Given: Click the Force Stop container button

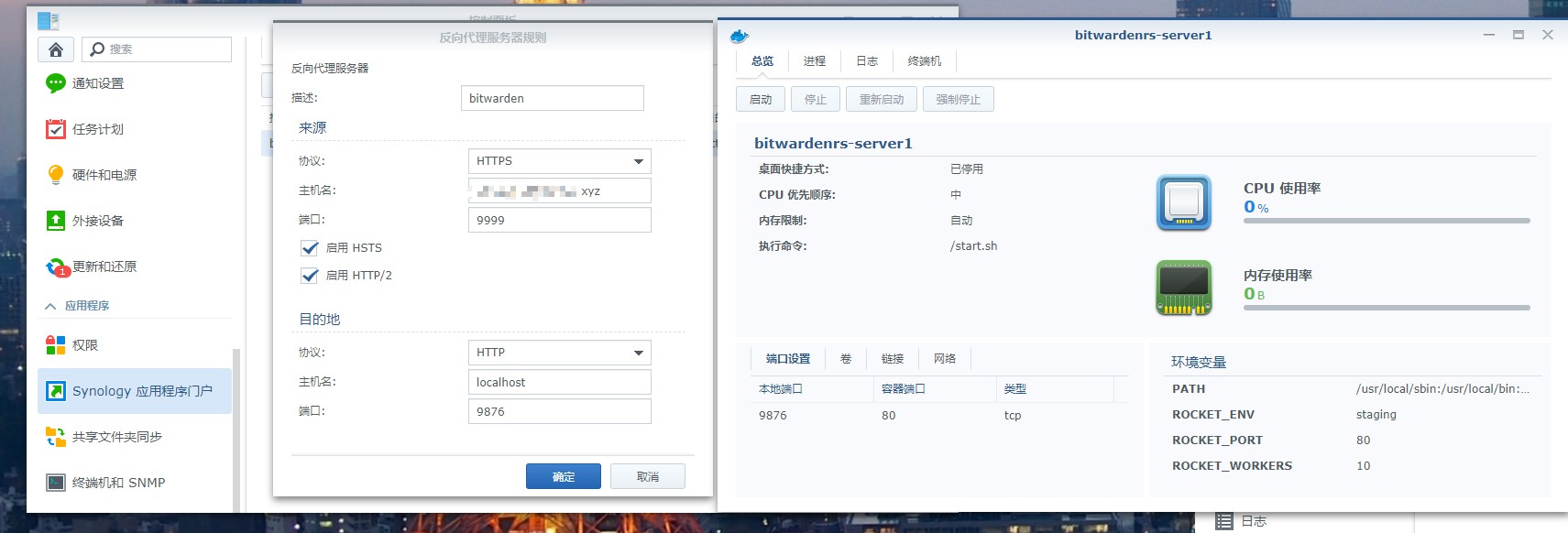Looking at the screenshot, I should click(959, 99).
